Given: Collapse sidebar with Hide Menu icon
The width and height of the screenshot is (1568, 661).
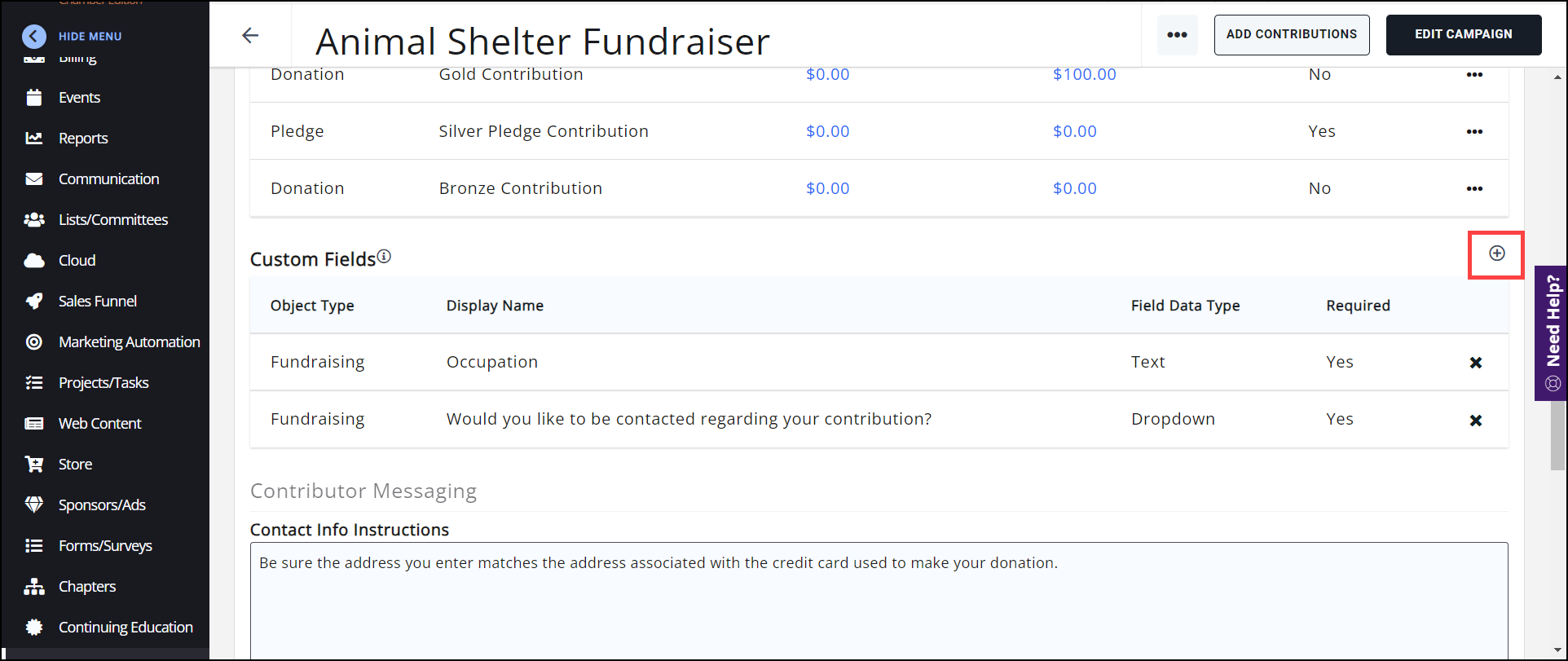Looking at the screenshot, I should (34, 36).
